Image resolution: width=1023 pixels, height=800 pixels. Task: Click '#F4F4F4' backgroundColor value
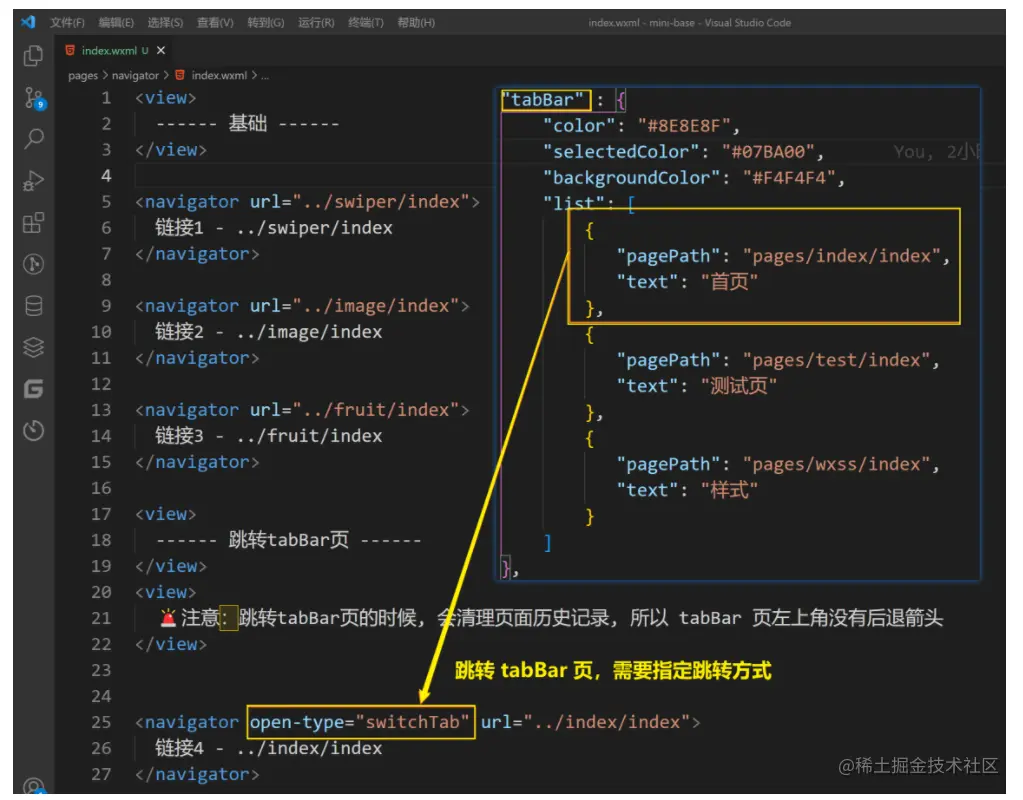tap(789, 177)
